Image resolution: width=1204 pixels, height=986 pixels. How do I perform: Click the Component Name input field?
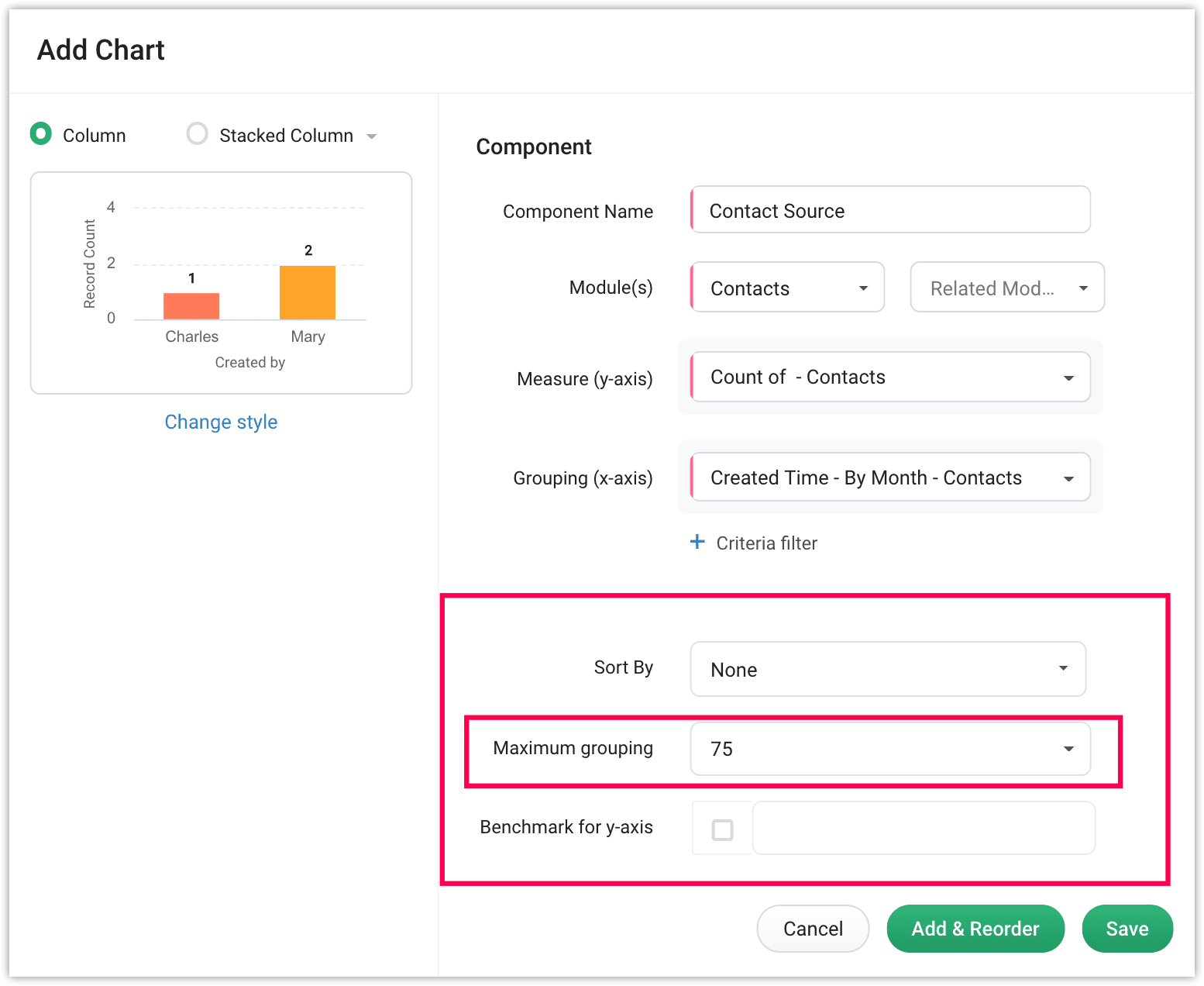coord(890,210)
